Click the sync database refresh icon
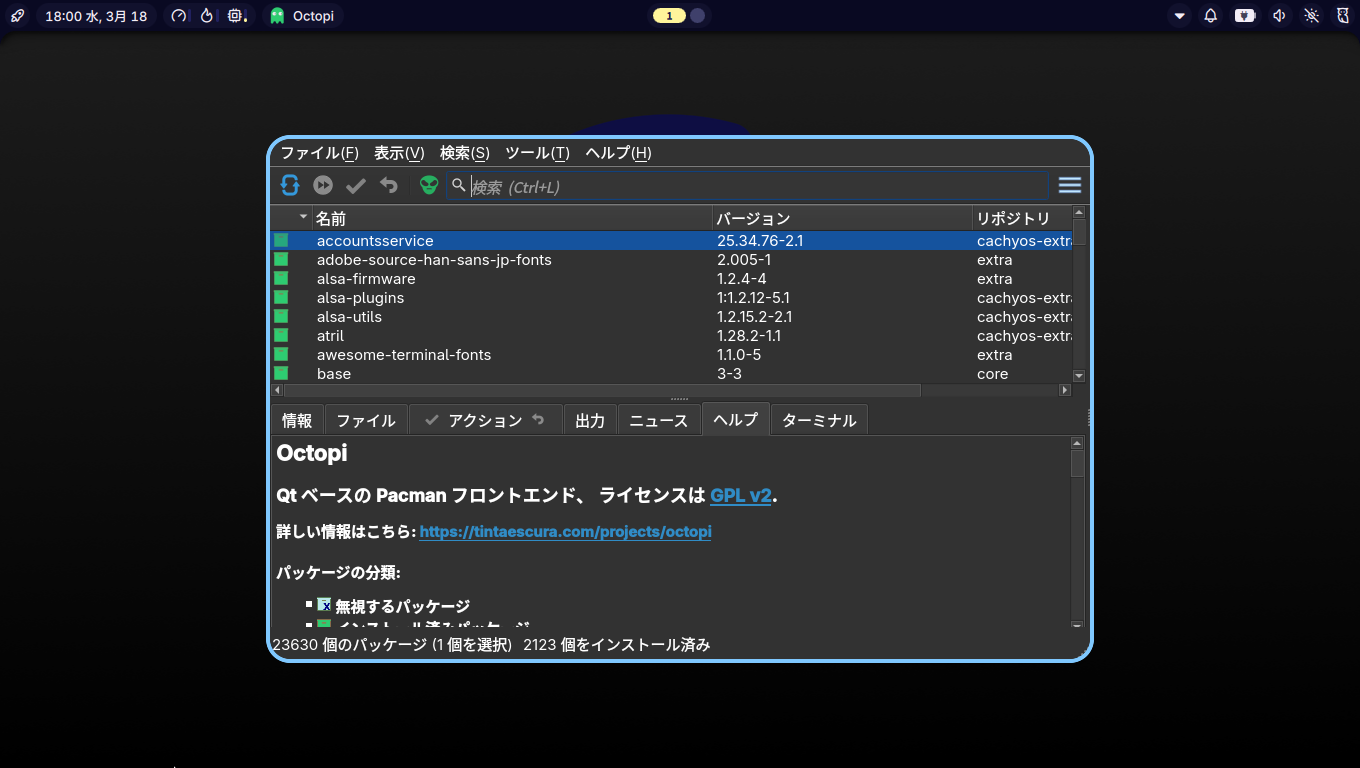This screenshot has width=1360, height=768. tap(290, 185)
